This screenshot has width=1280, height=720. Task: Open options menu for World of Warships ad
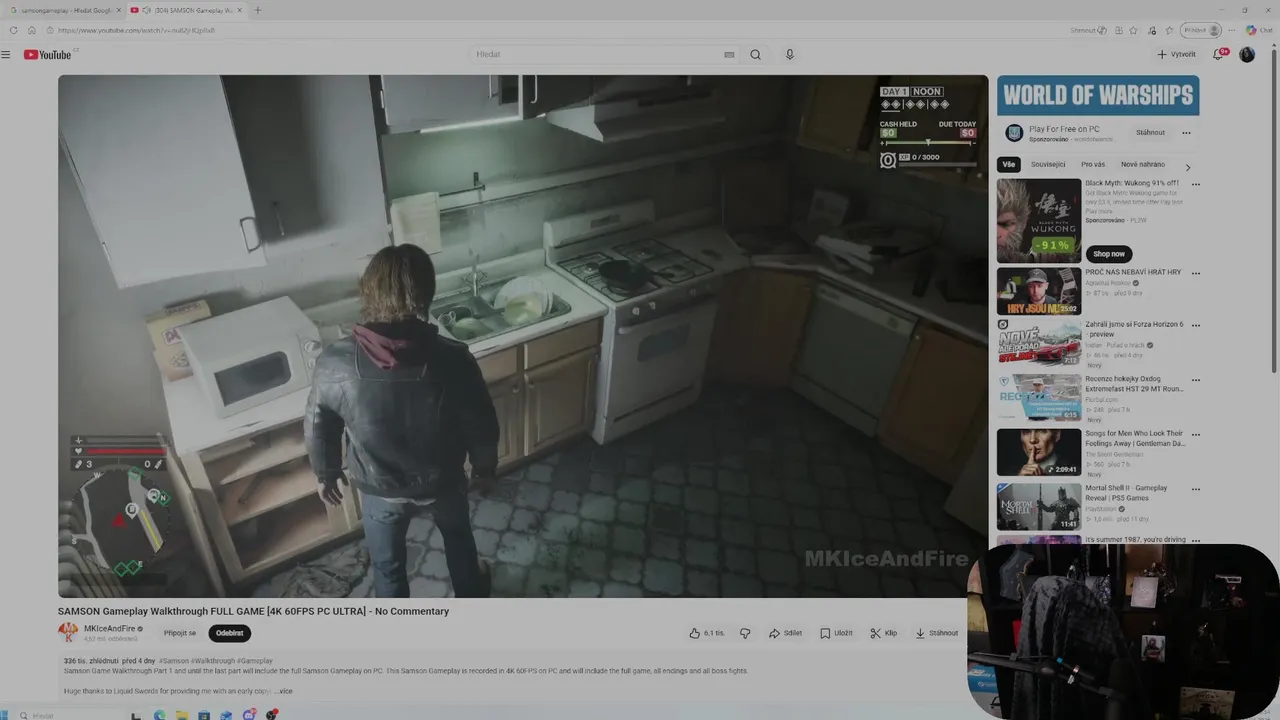pyautogui.click(x=1186, y=132)
